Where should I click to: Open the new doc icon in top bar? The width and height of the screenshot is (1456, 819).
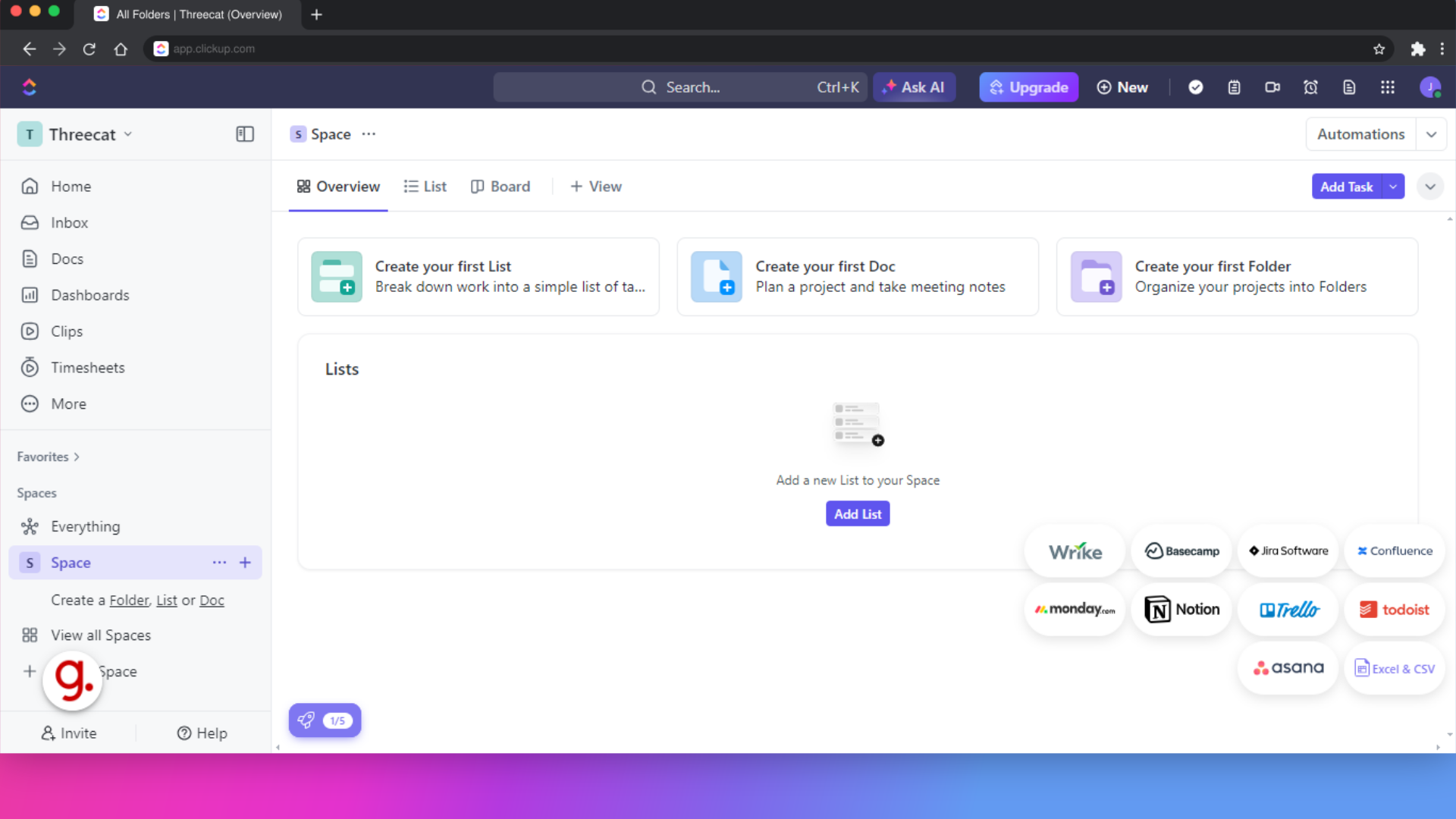click(1349, 87)
